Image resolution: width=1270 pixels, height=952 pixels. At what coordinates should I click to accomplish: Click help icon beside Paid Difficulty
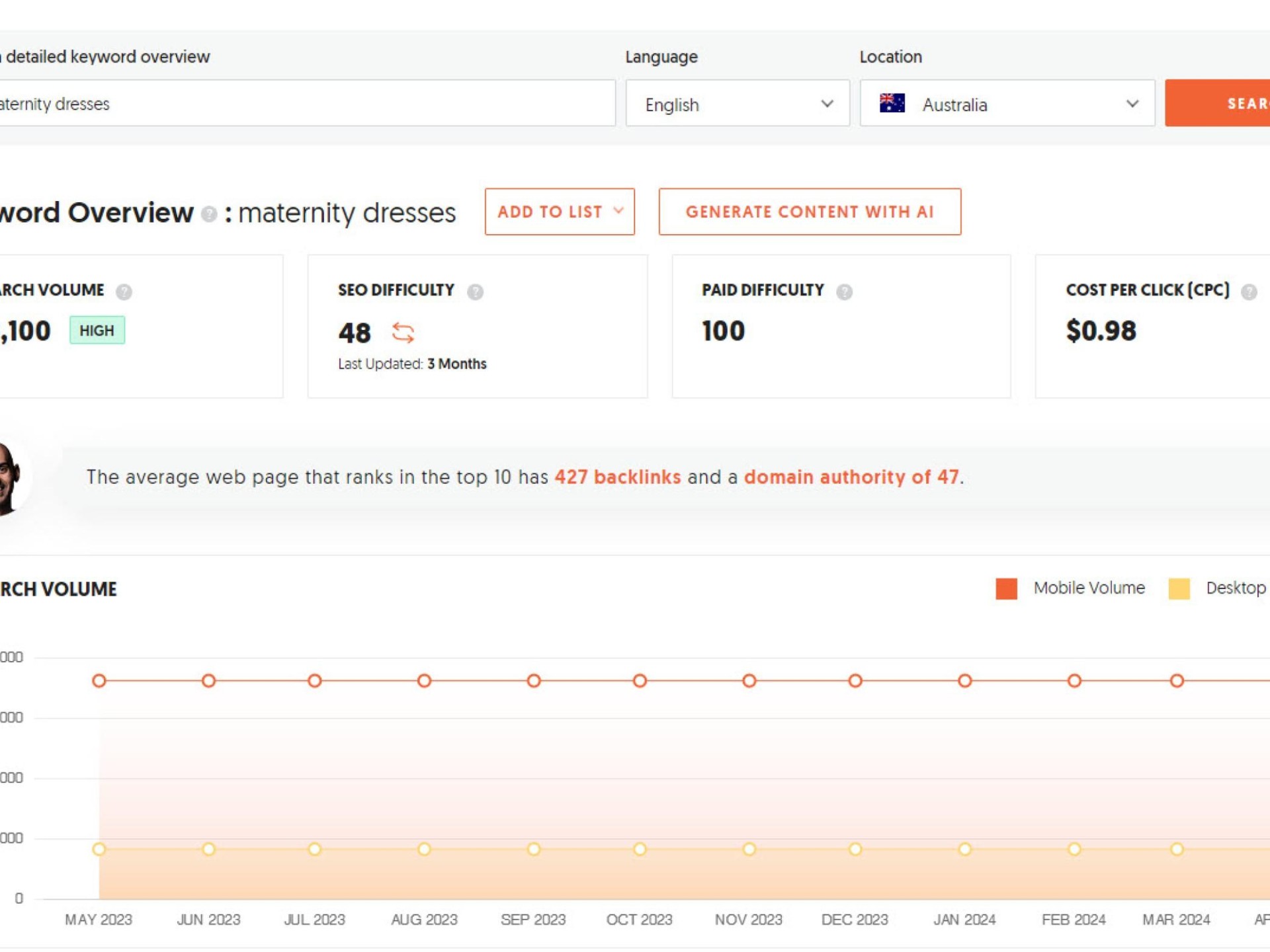pos(844,292)
